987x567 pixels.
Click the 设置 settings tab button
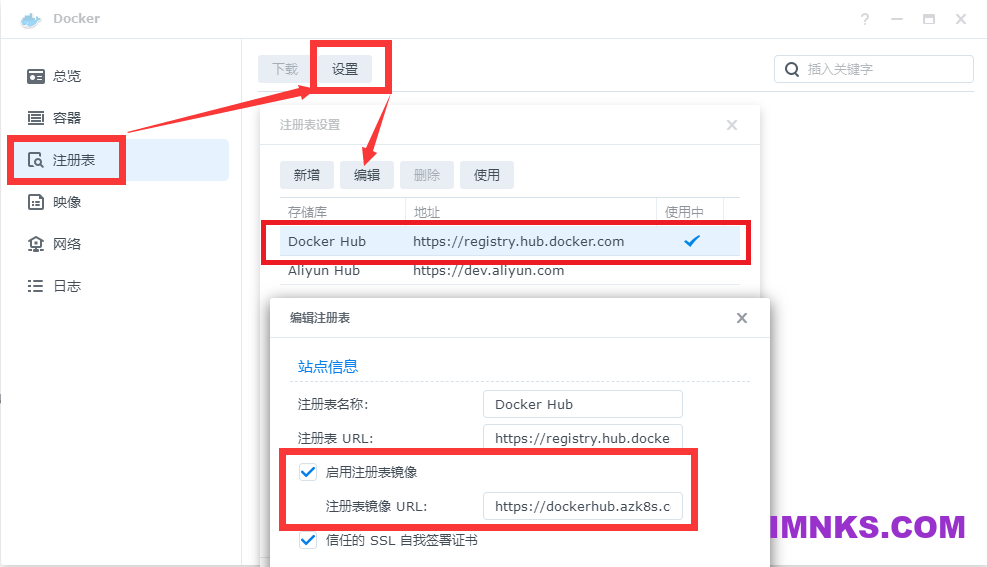pos(345,69)
